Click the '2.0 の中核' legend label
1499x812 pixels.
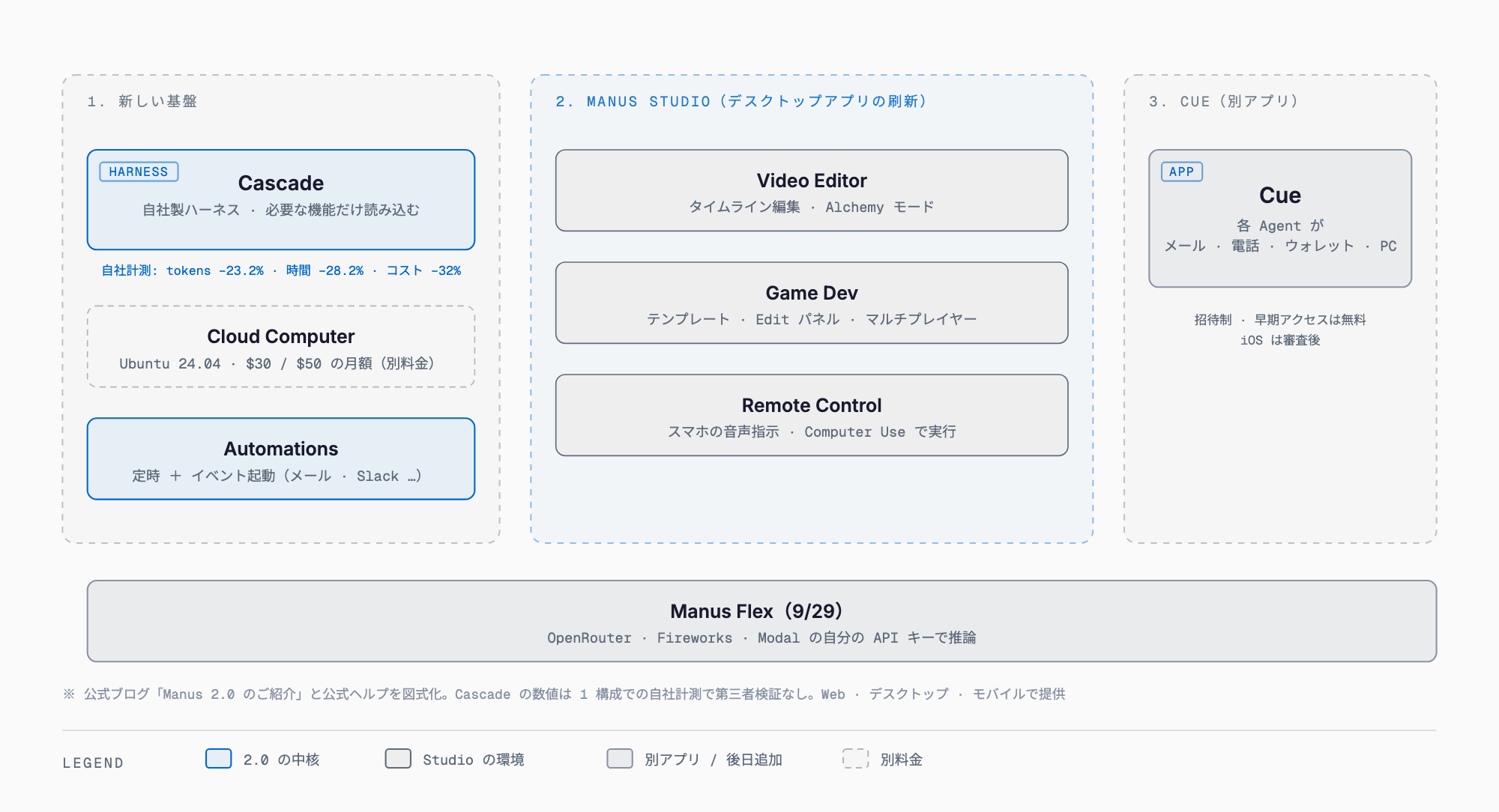pyautogui.click(x=282, y=760)
